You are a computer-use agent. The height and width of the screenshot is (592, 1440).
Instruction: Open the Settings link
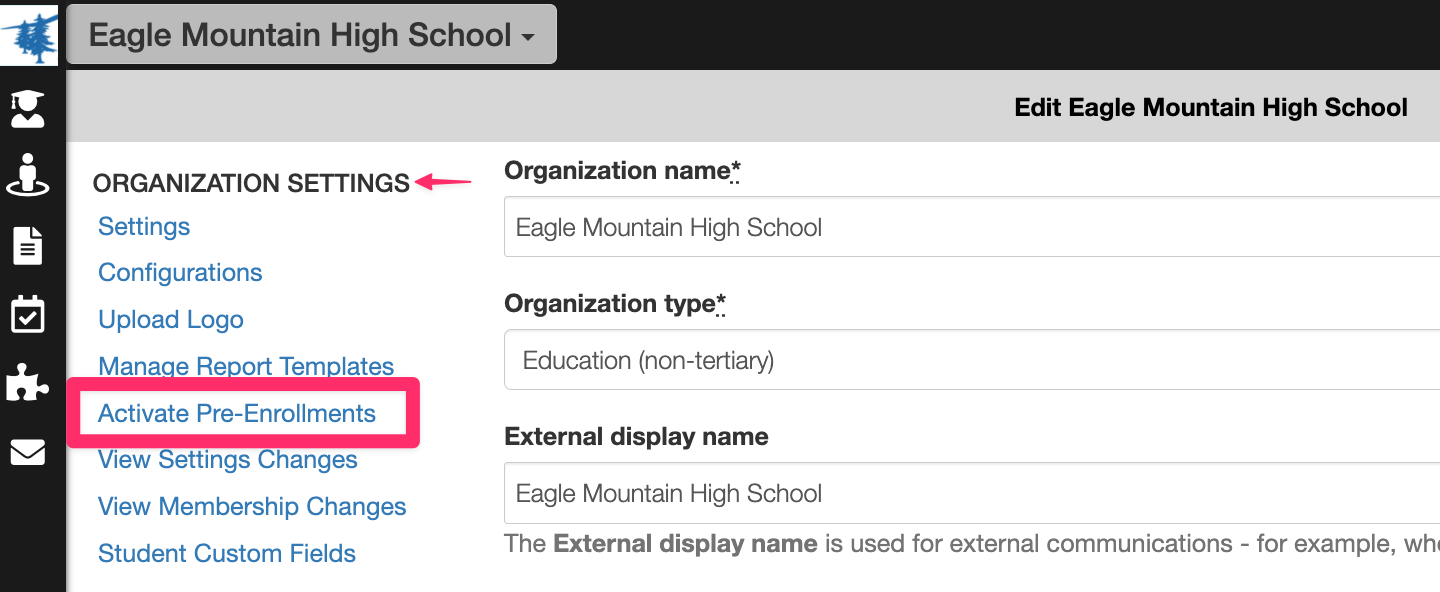[144, 227]
